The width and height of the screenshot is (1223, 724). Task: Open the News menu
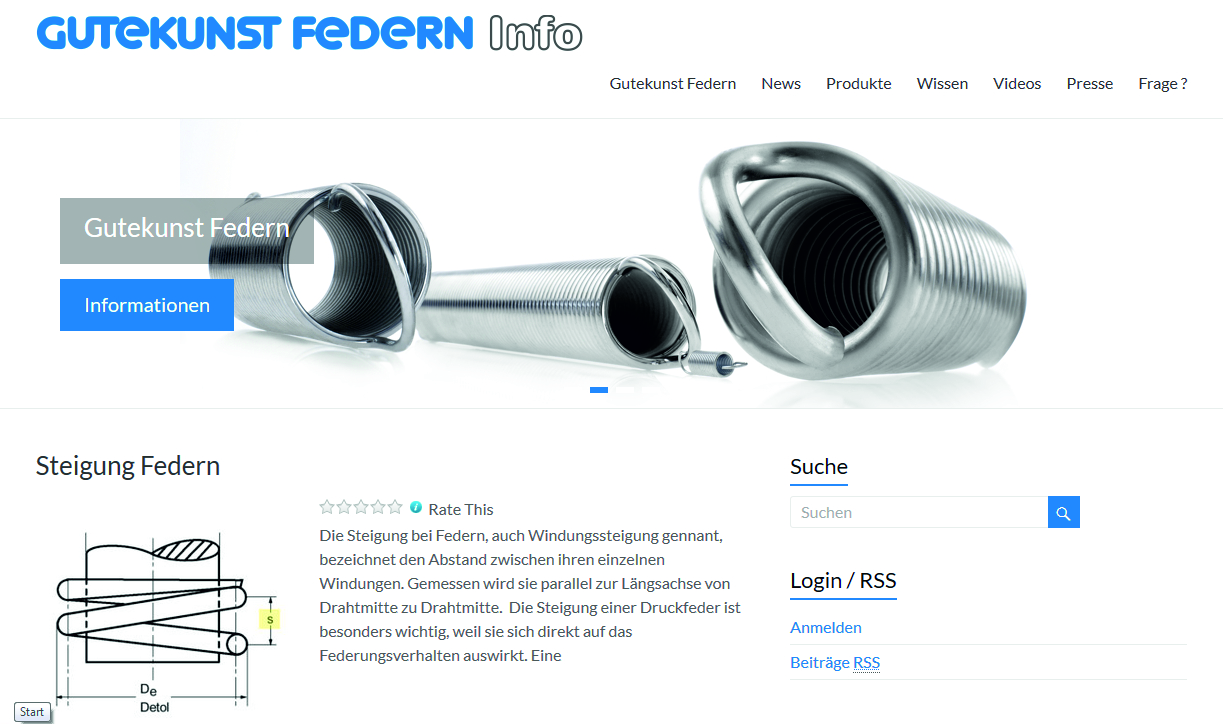(781, 84)
